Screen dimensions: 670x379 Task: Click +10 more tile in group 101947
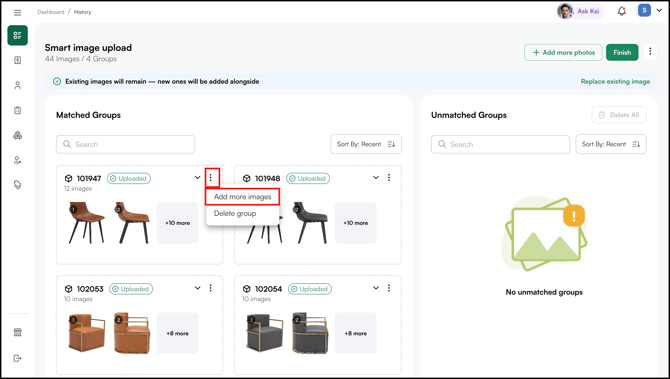[177, 223]
